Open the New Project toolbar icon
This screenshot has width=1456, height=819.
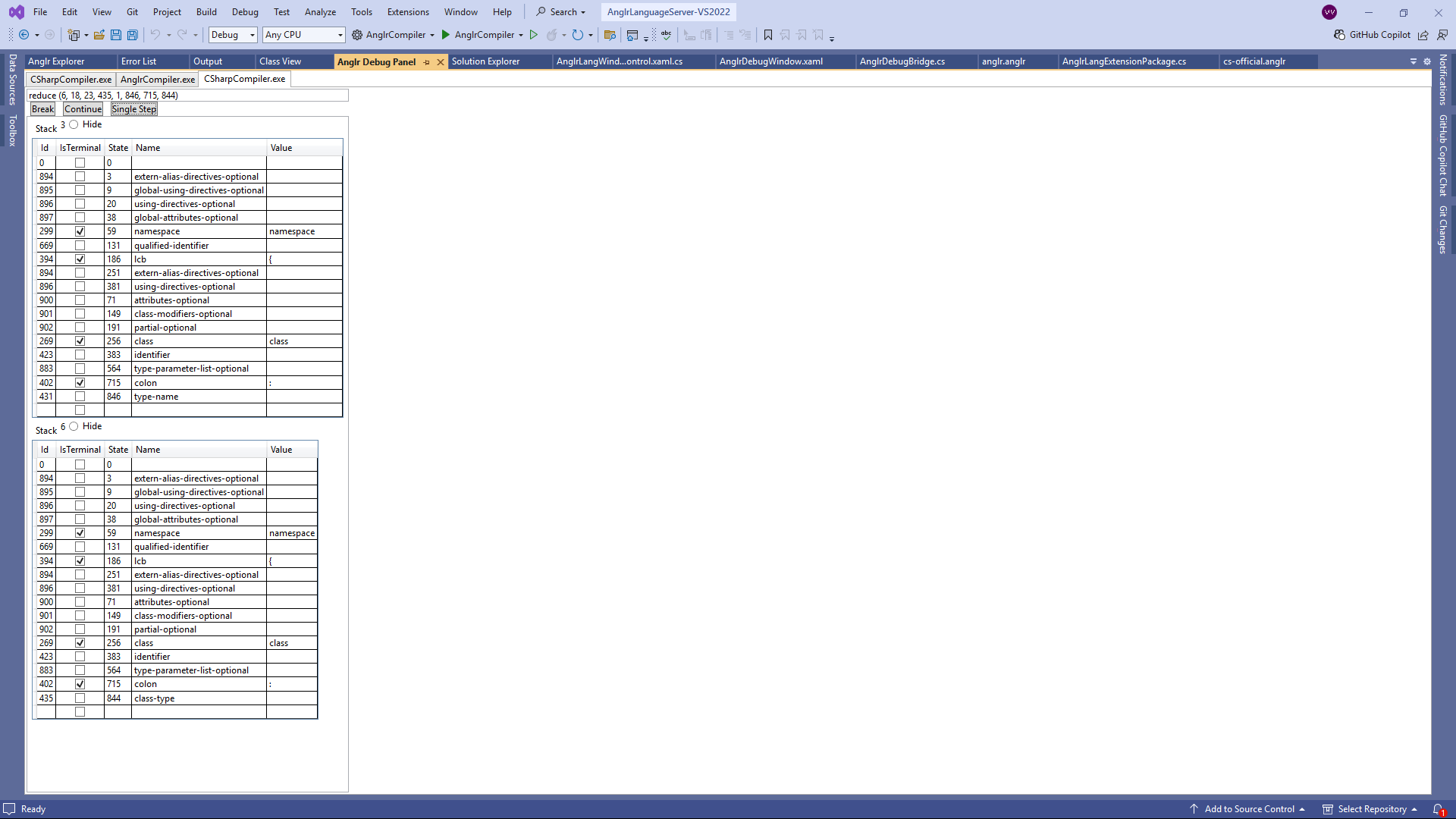click(73, 35)
